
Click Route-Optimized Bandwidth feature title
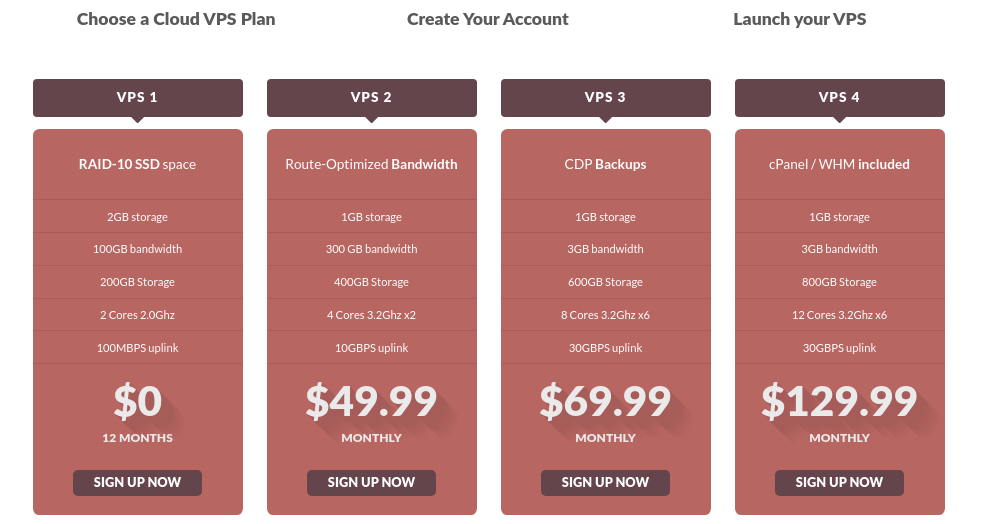(372, 164)
